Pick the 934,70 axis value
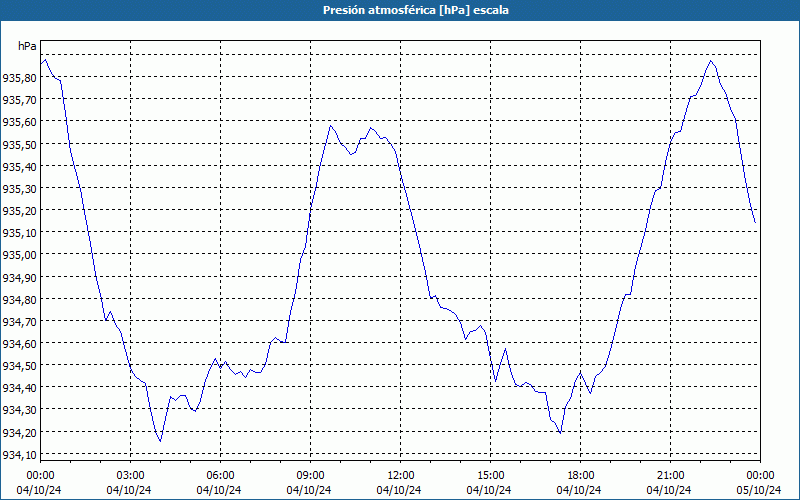Viewport: 800px width, 500px height. tap(20, 321)
